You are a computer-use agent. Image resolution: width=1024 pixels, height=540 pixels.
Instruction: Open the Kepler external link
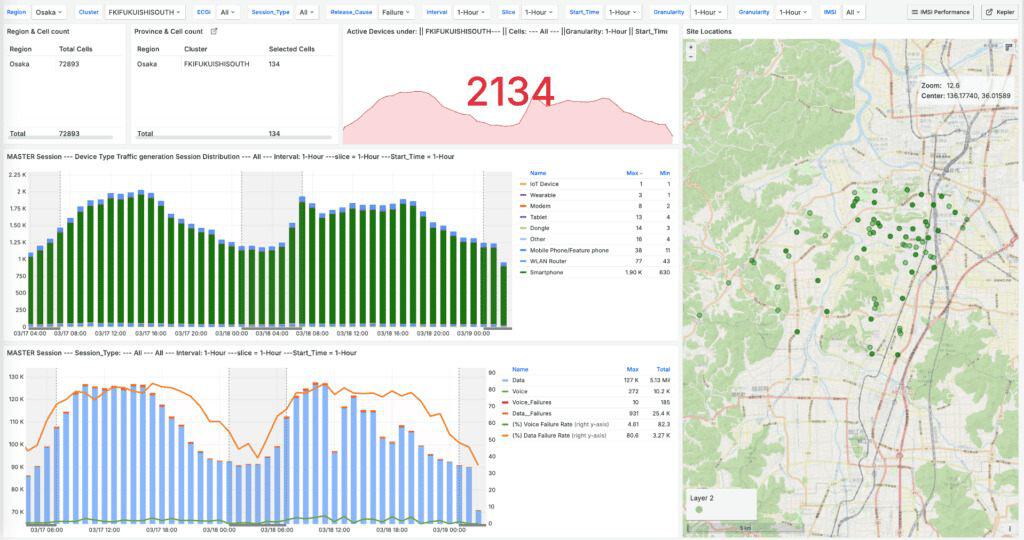1000,12
